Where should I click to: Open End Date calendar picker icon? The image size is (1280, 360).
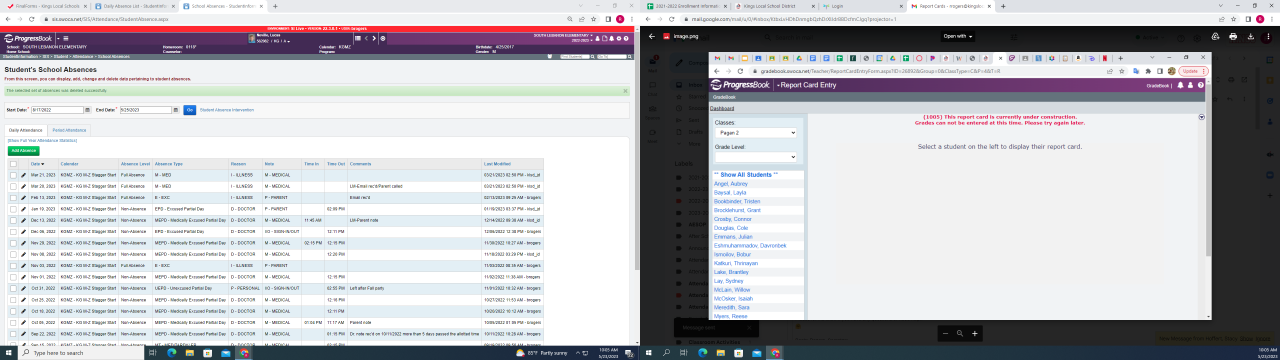175,110
